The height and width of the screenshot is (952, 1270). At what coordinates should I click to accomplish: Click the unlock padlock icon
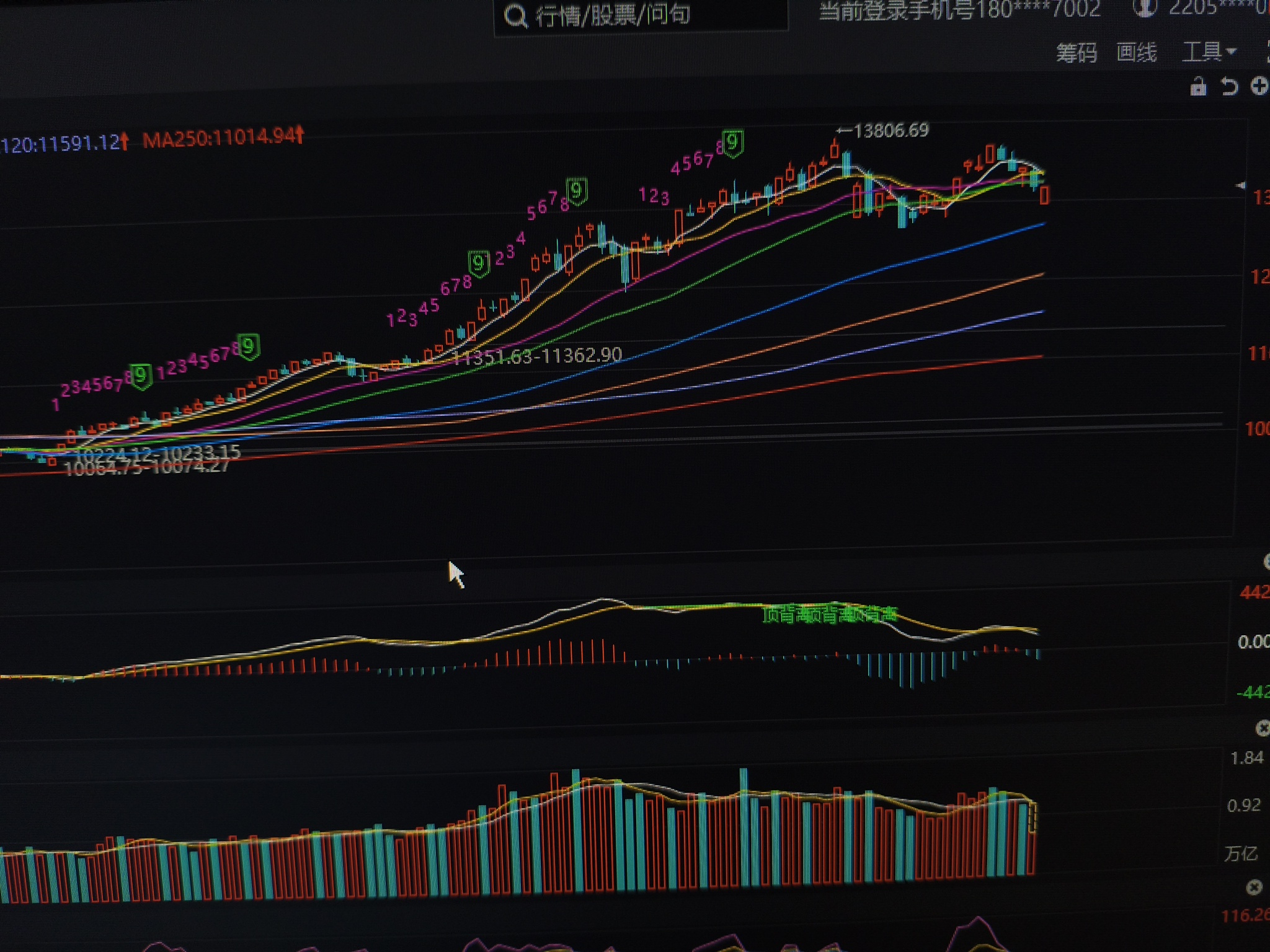1198,87
